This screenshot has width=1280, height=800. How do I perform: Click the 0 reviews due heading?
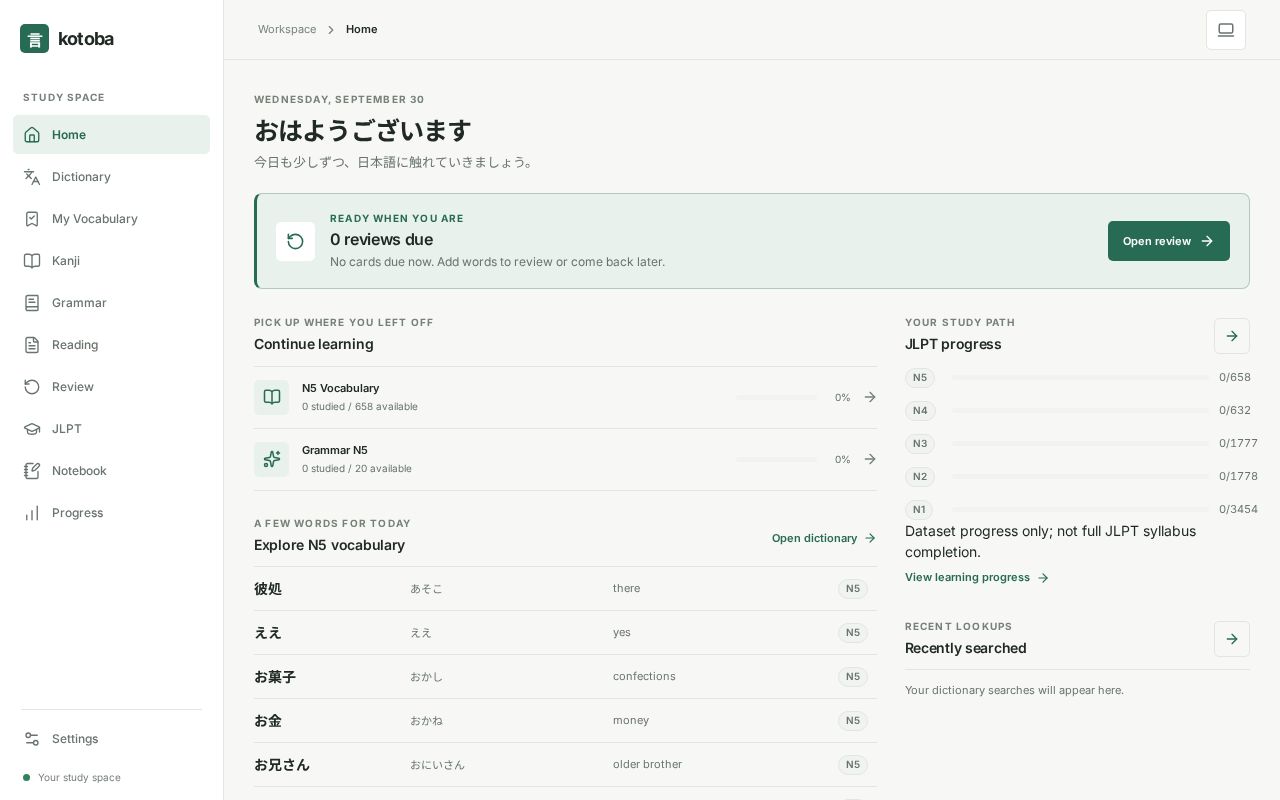(x=381, y=240)
